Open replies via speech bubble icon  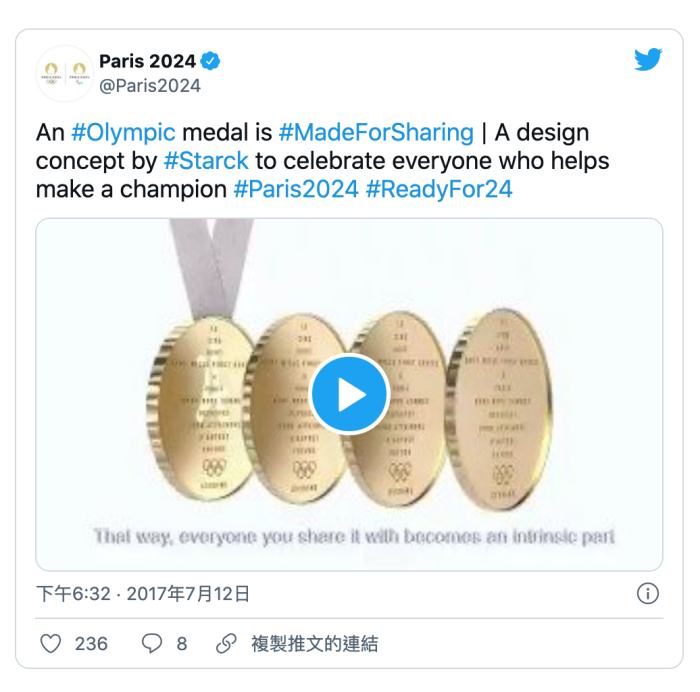[151, 644]
